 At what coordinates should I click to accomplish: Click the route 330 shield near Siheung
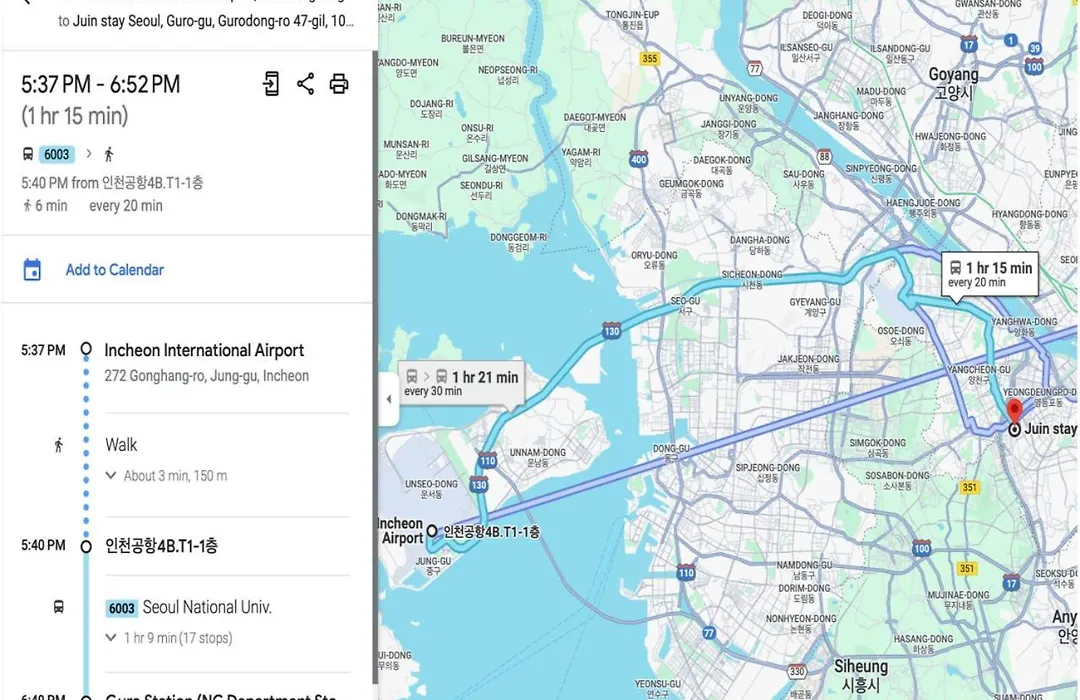coord(797,671)
